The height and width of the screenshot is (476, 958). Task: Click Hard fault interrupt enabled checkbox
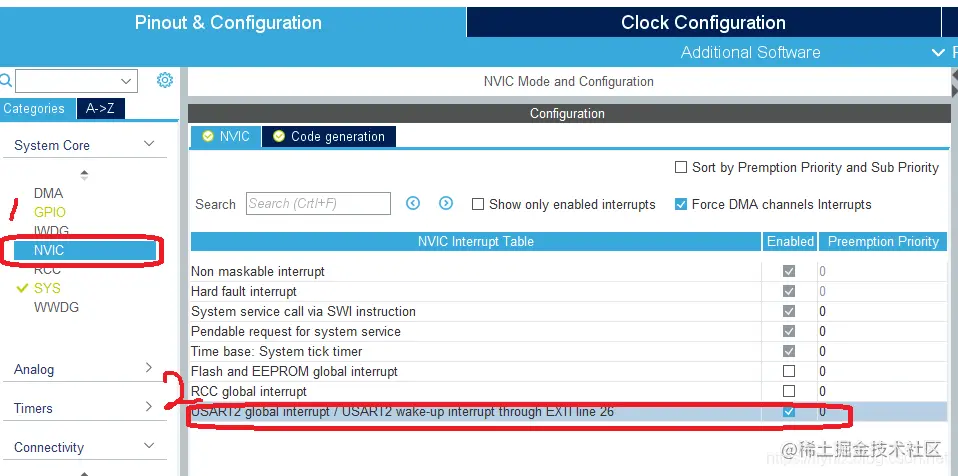(789, 291)
